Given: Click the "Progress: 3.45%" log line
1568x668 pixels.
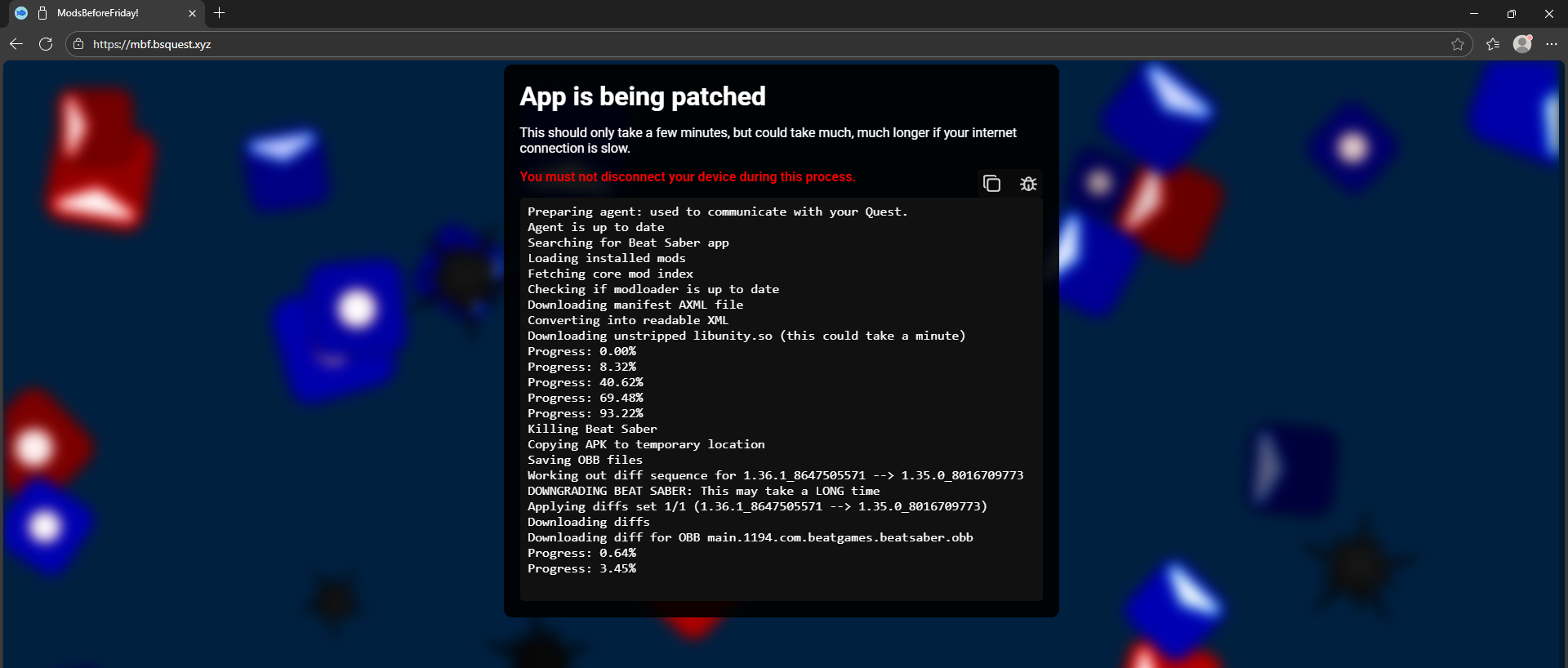Looking at the screenshot, I should (x=581, y=568).
